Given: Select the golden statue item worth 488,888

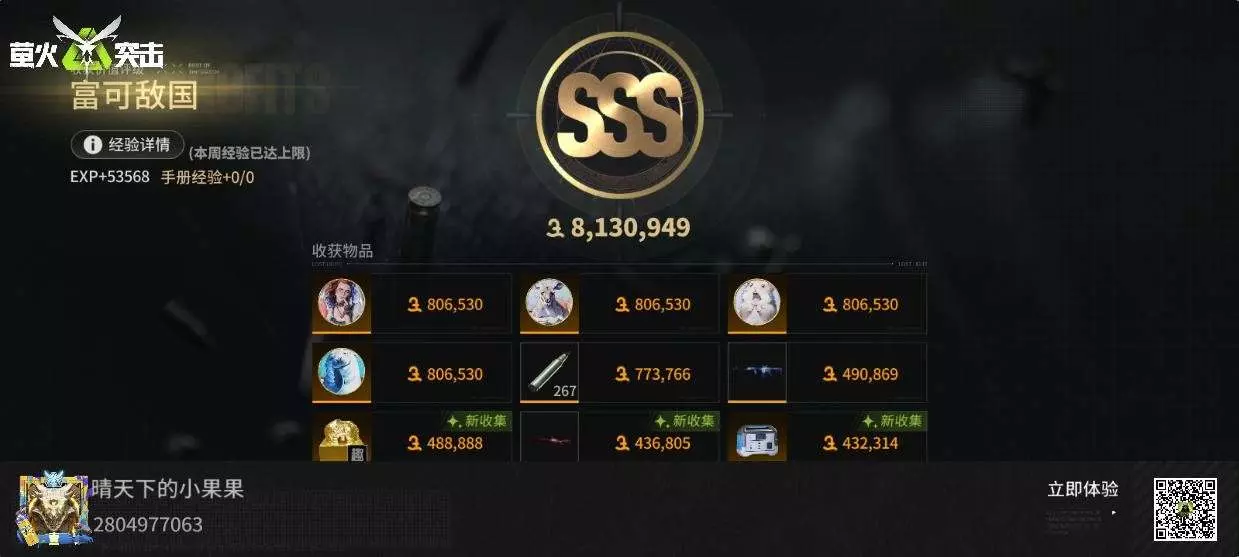Looking at the screenshot, I should [x=342, y=439].
